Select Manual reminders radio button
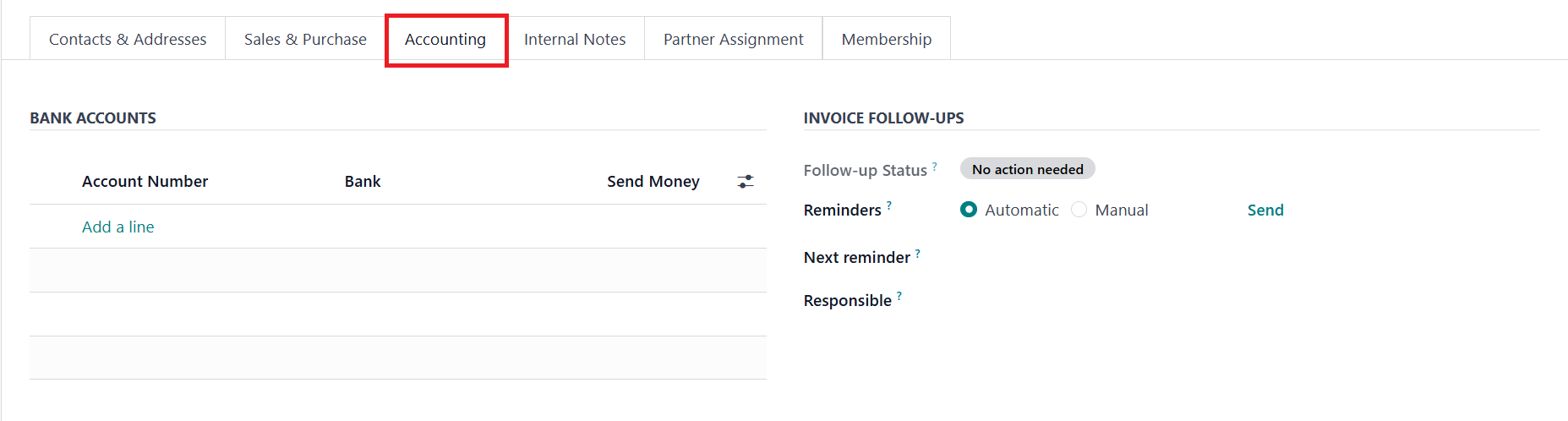 tap(1079, 210)
